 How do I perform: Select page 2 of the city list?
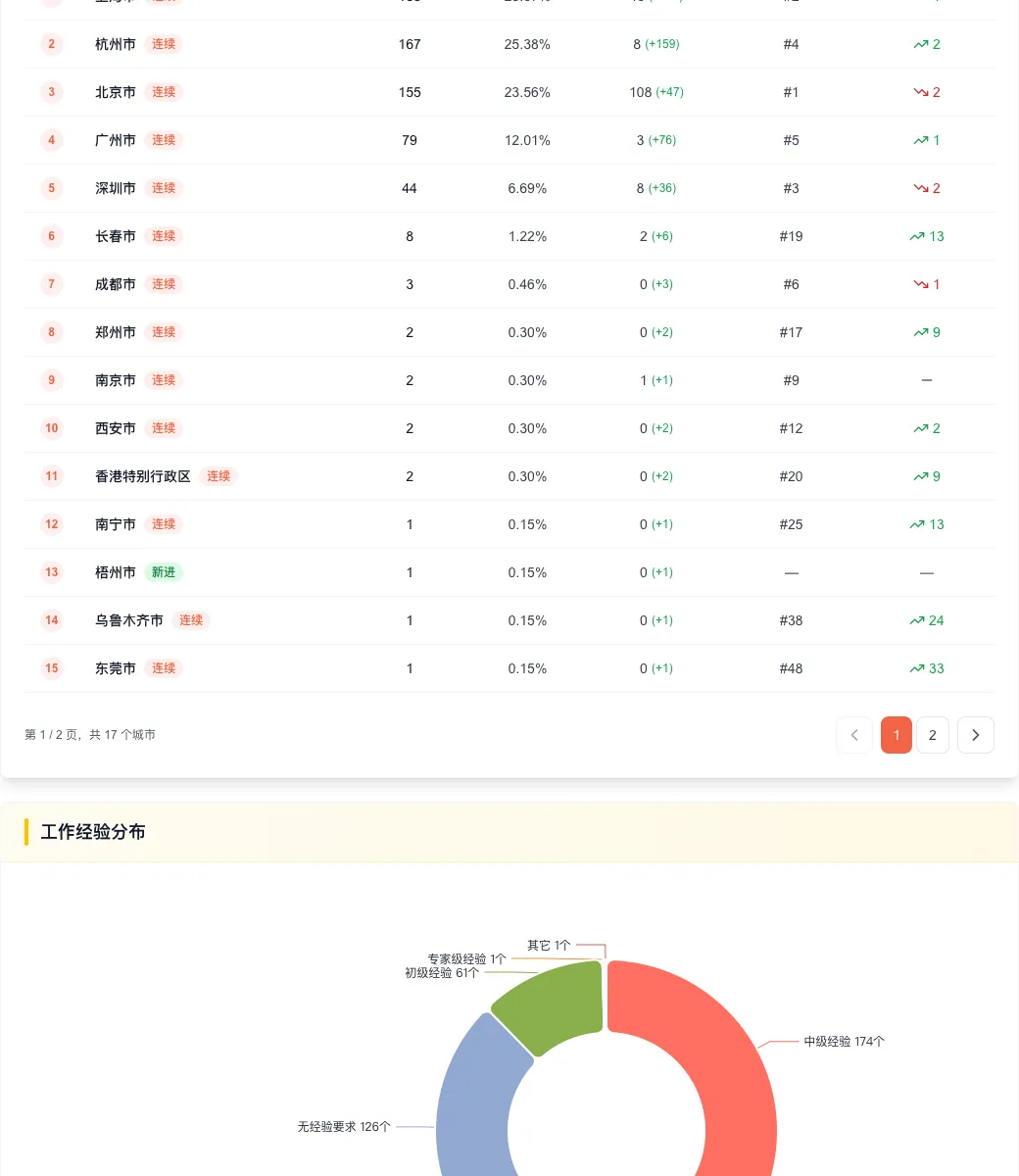[933, 735]
